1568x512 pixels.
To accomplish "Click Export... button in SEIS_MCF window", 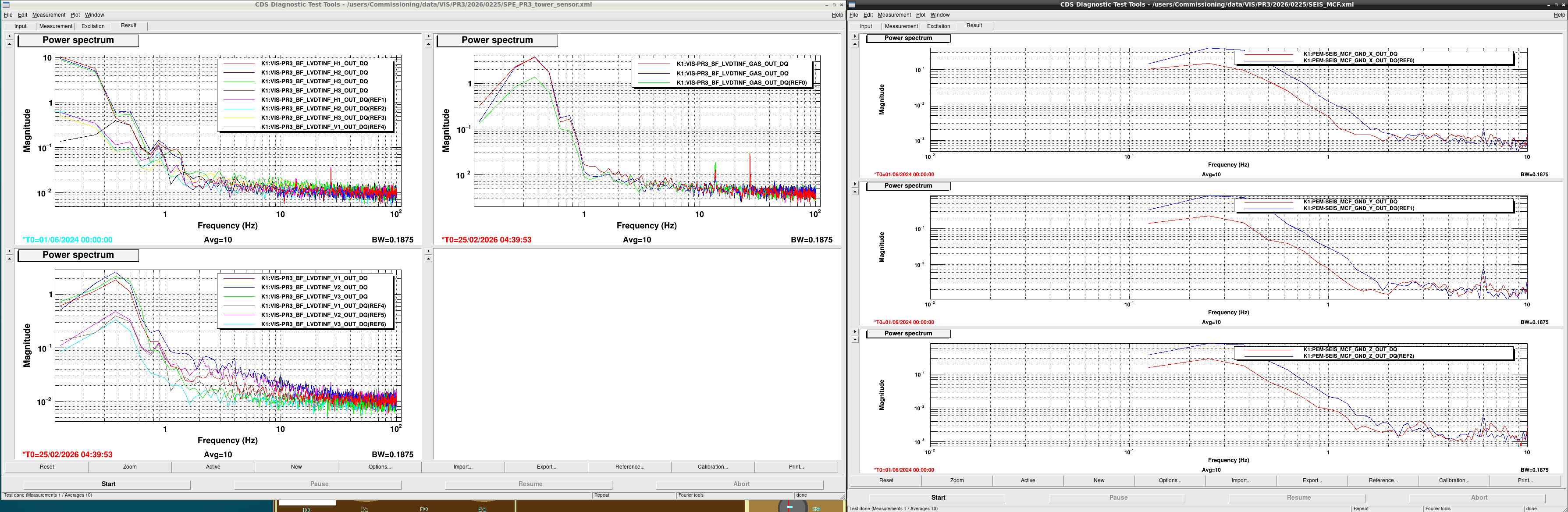I will [x=1312, y=480].
